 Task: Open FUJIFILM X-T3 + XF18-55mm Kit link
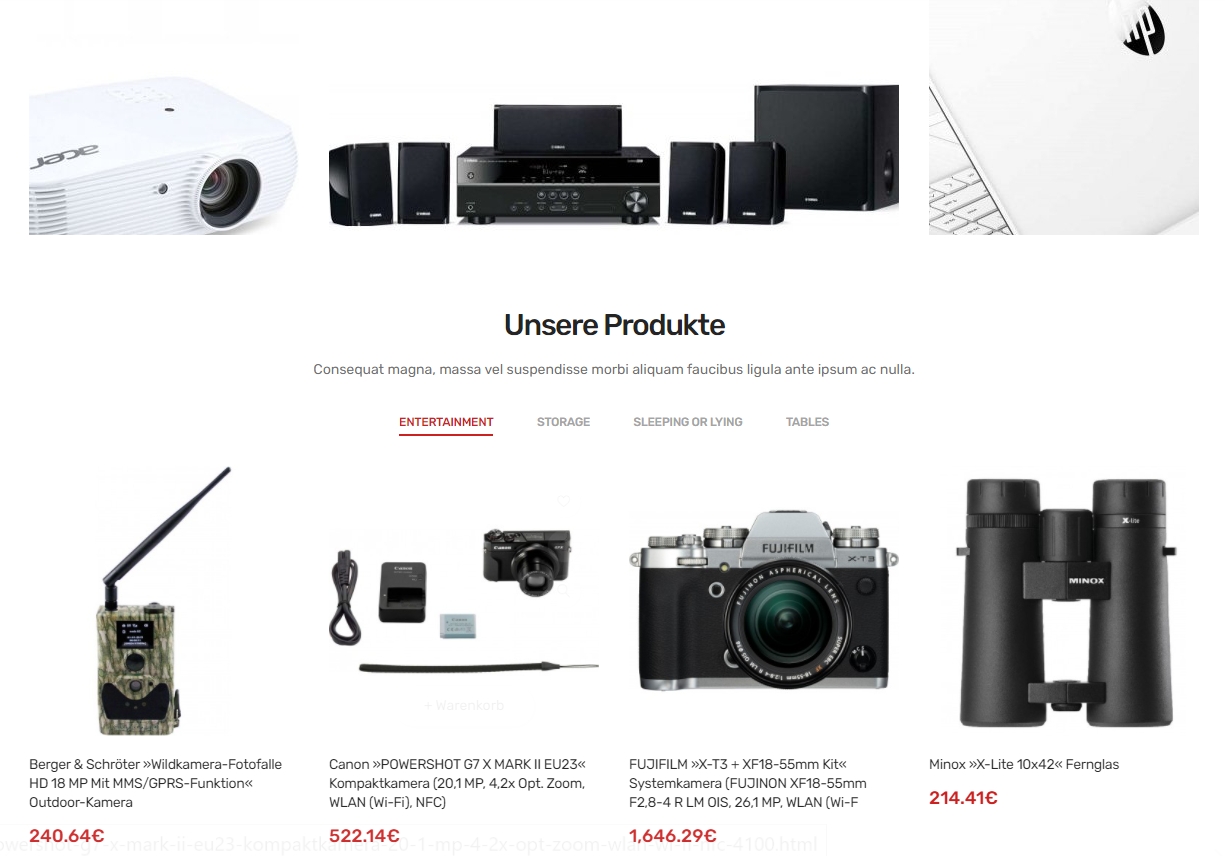(x=748, y=783)
